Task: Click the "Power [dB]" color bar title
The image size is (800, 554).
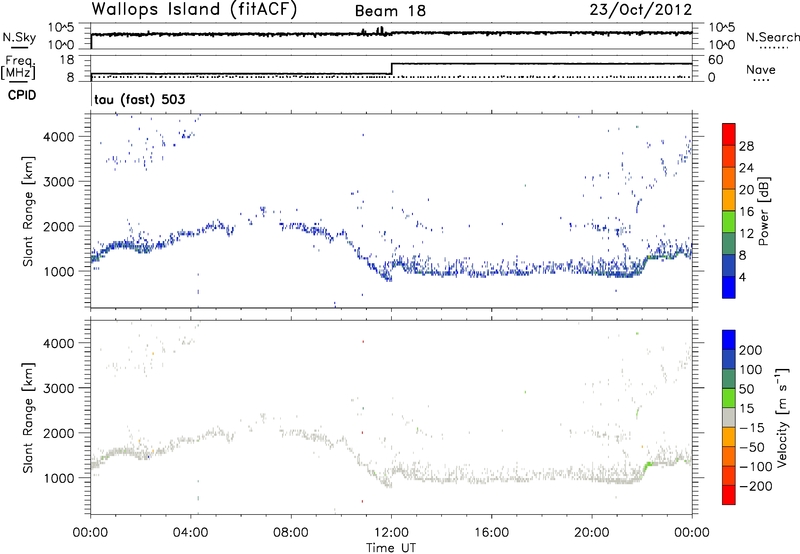Action: [763, 211]
